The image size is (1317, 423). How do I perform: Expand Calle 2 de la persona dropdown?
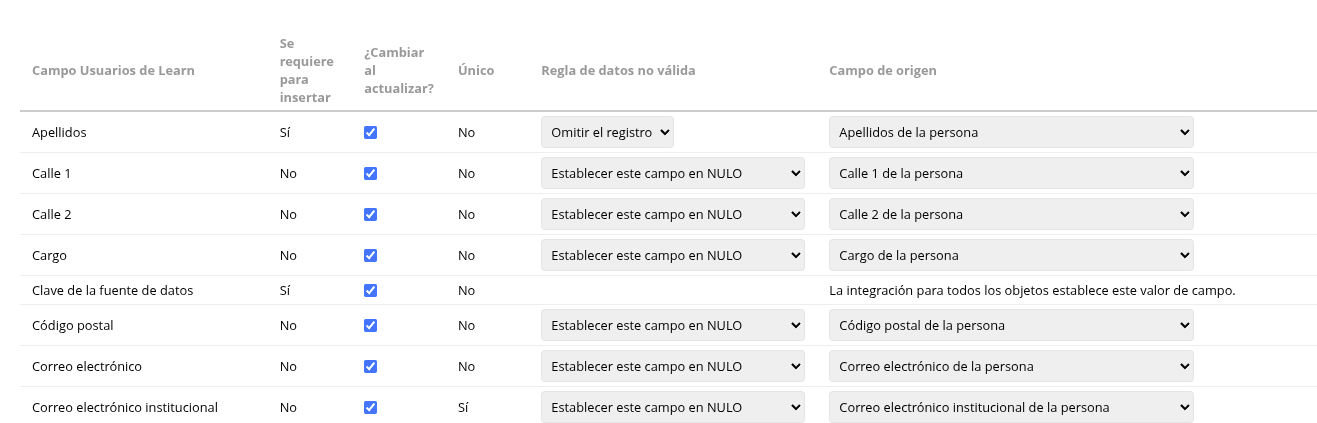pos(1011,214)
